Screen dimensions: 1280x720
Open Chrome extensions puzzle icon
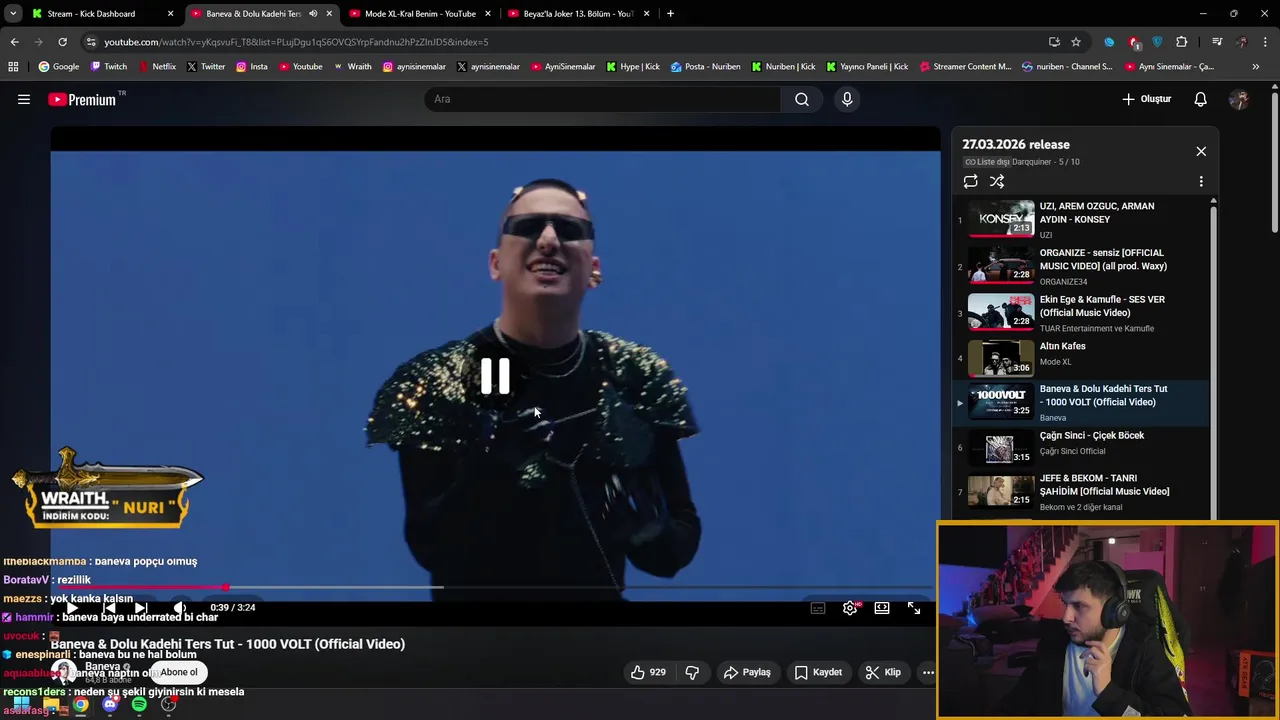(x=1182, y=42)
